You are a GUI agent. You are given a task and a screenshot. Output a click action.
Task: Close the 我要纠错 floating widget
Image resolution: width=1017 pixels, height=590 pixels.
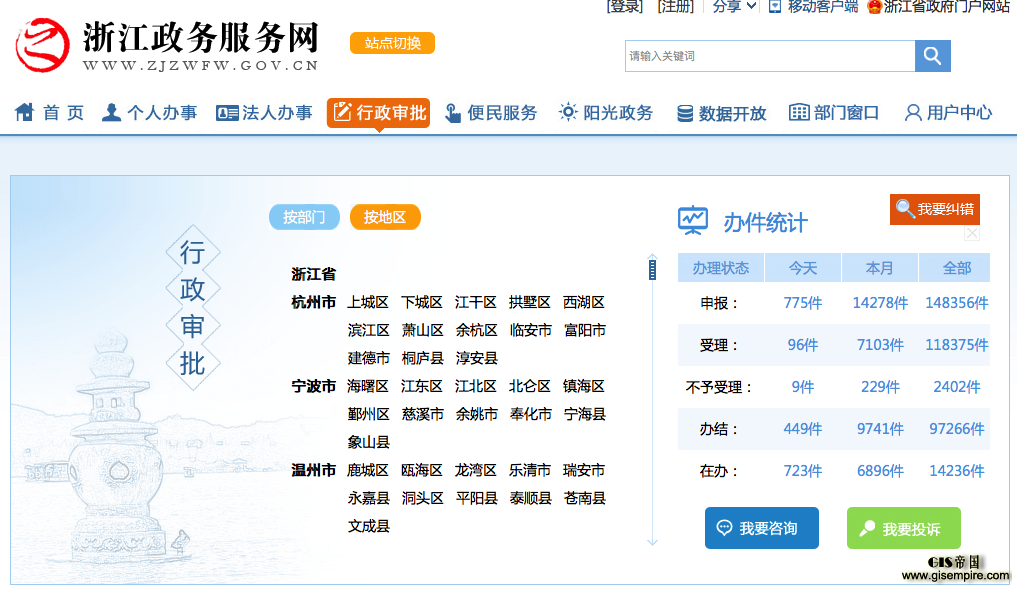pos(972,233)
